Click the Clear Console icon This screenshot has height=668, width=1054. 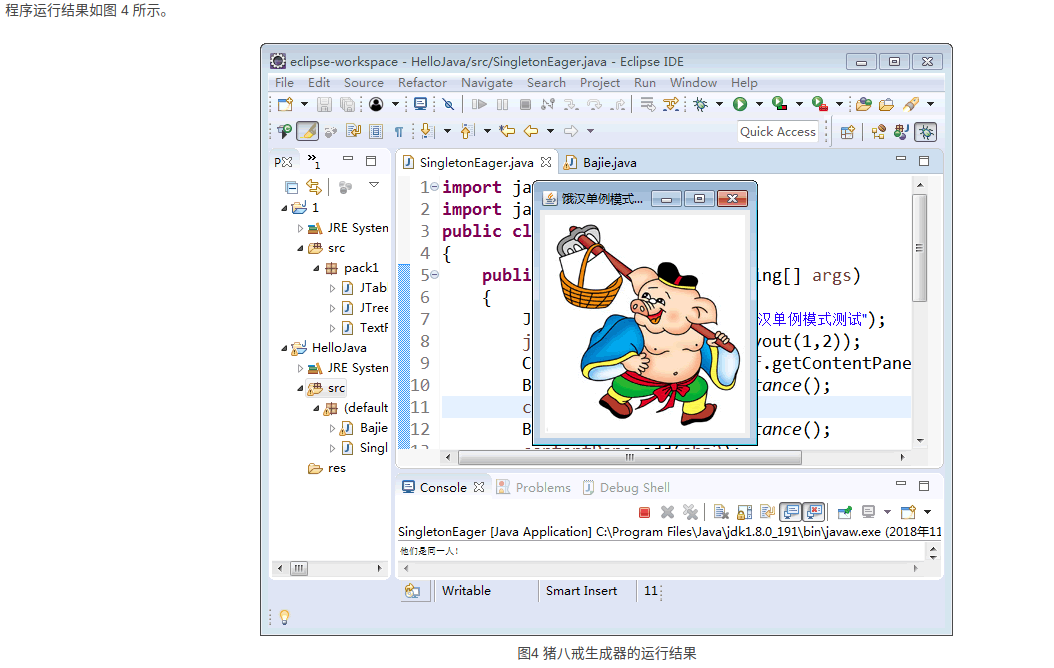pos(721,513)
